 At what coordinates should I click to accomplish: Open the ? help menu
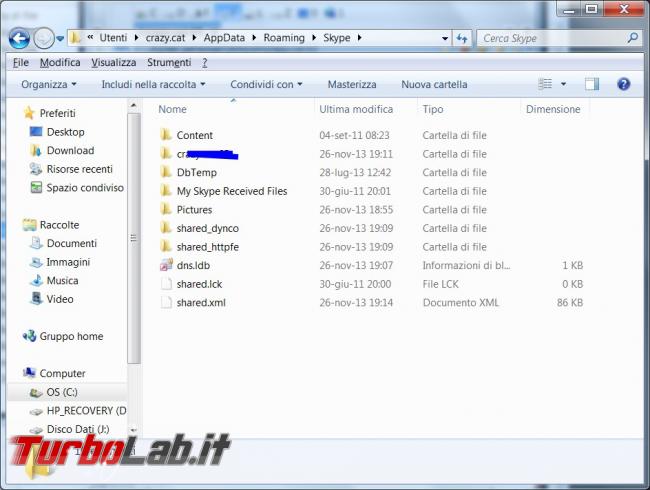point(205,63)
